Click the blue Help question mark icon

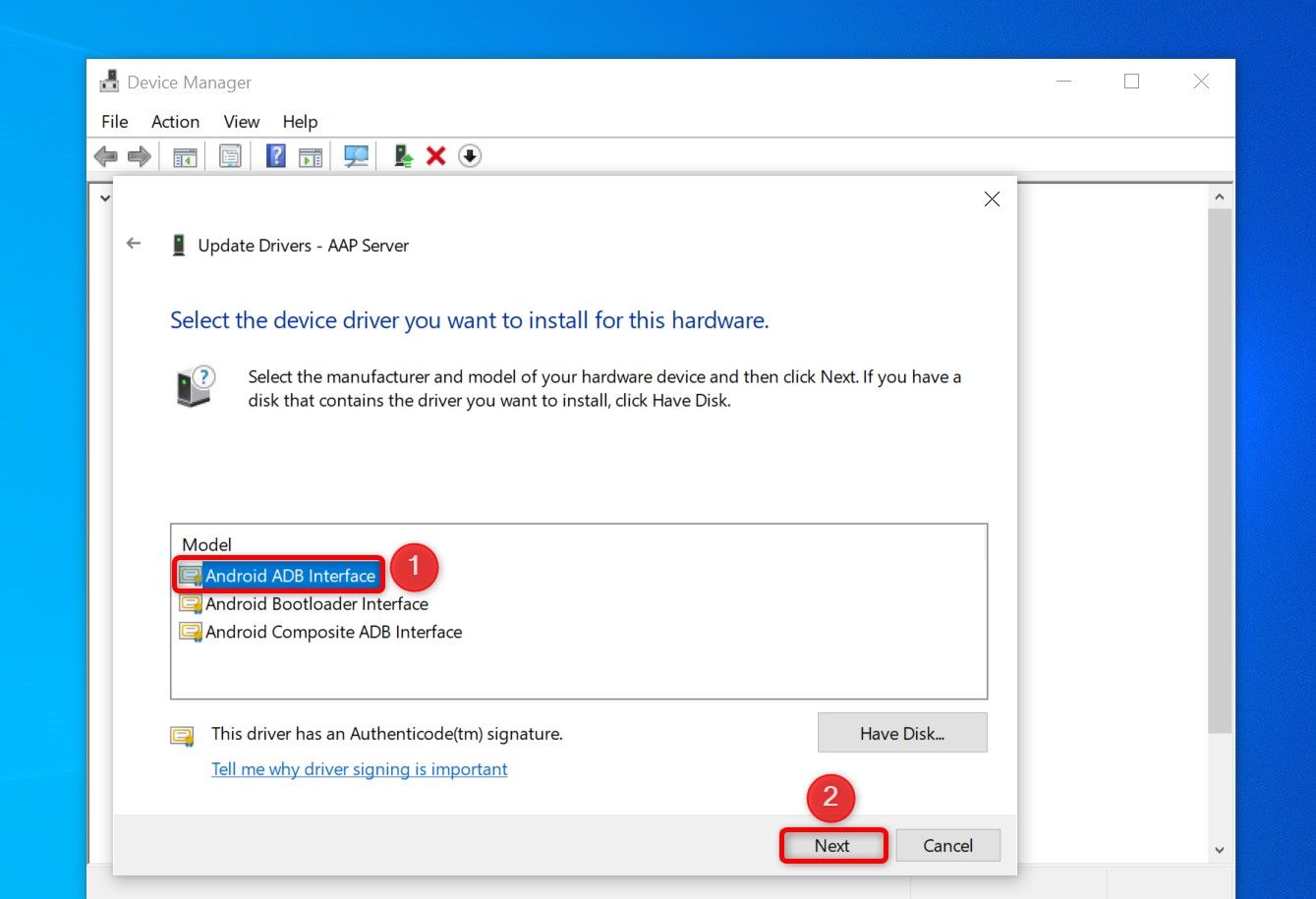(276, 156)
